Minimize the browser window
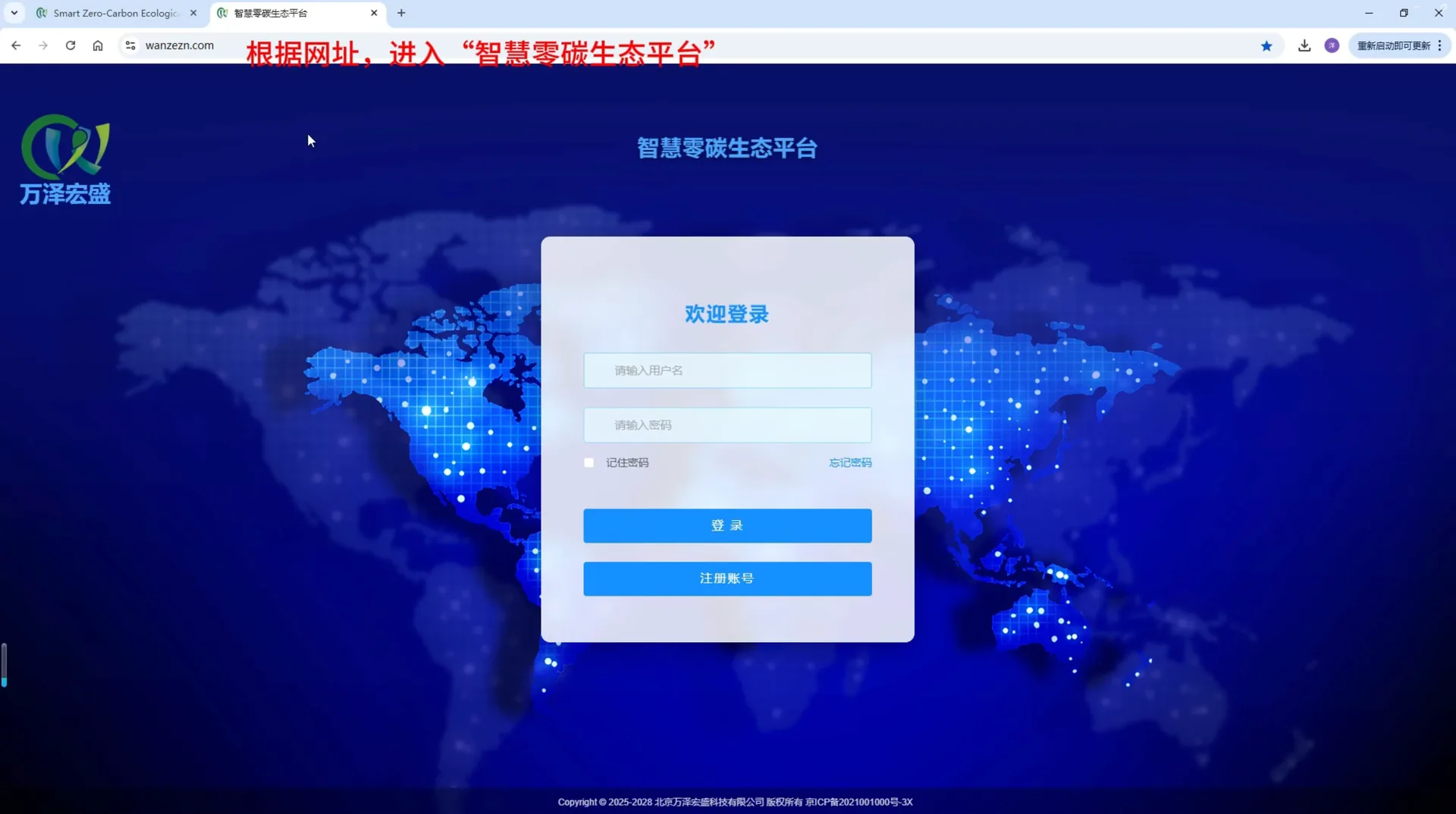The height and width of the screenshot is (814, 1456). pos(1369,13)
